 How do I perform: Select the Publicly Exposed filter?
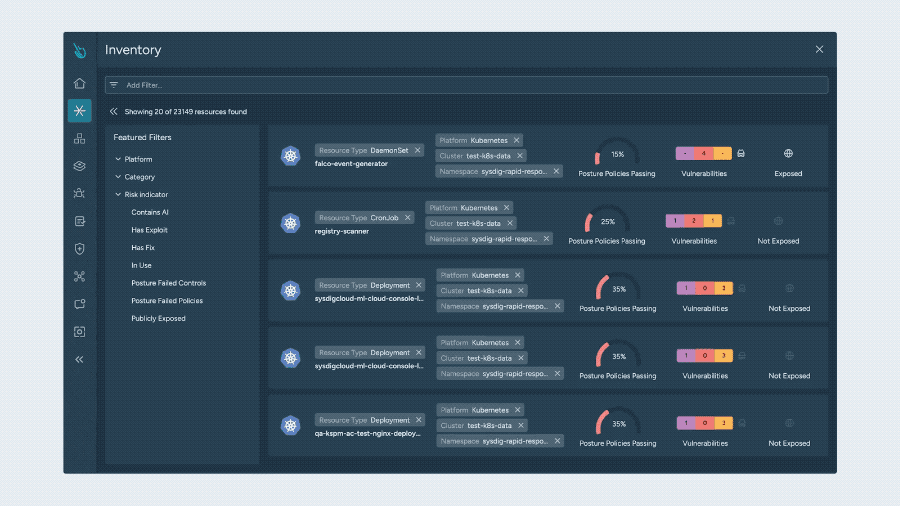pyautogui.click(x=158, y=318)
